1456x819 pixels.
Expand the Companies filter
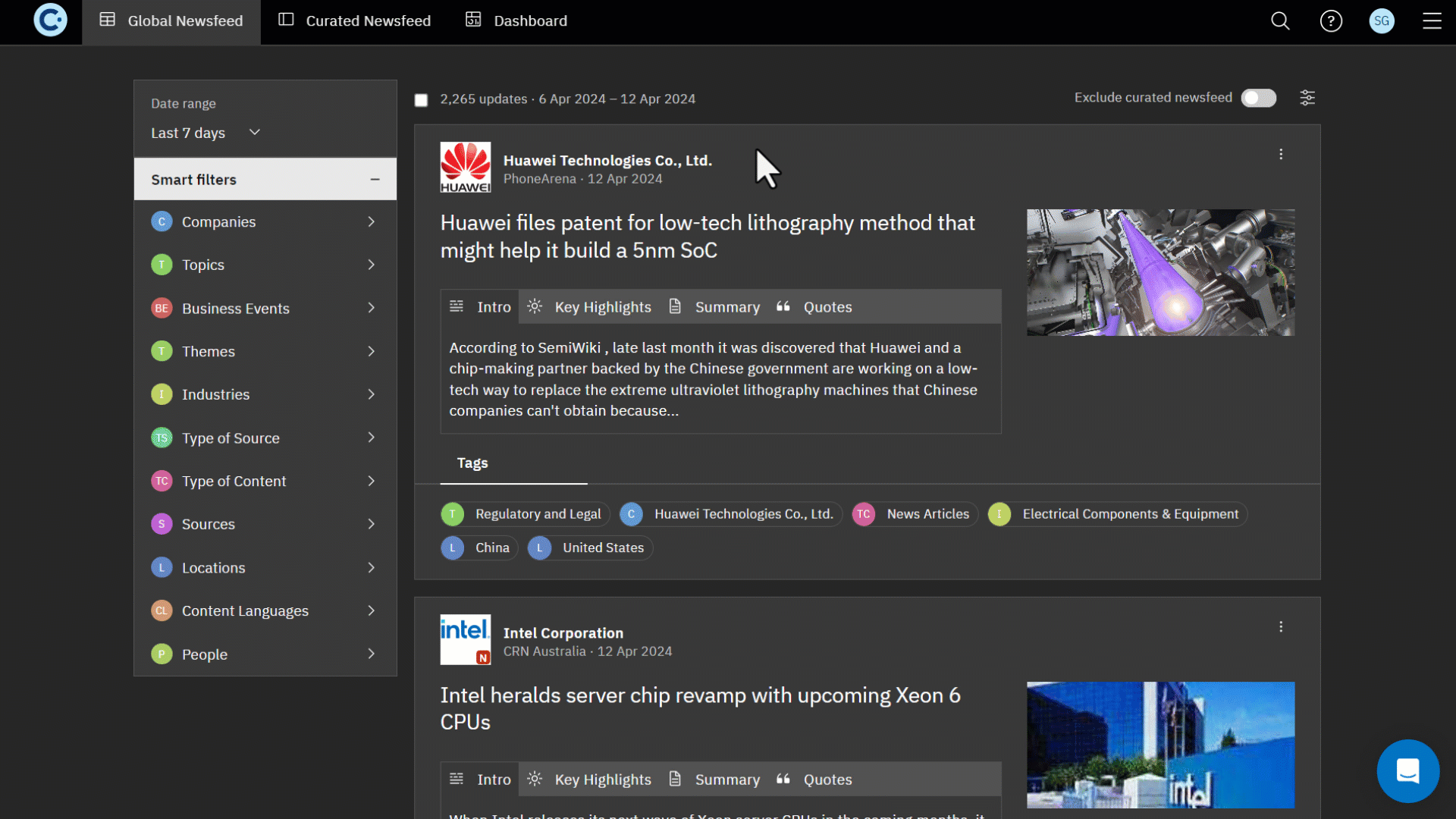pos(265,221)
